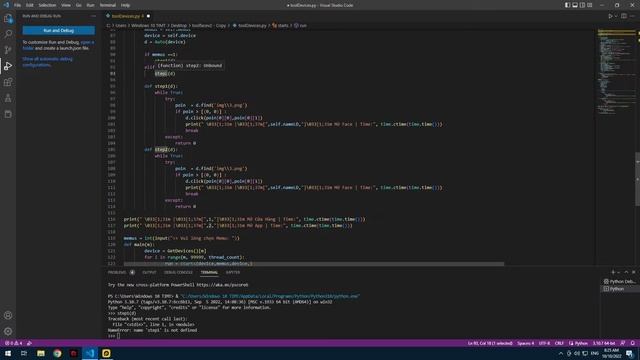
Task: Switch to the Debug Console tab
Action: pos(178,272)
